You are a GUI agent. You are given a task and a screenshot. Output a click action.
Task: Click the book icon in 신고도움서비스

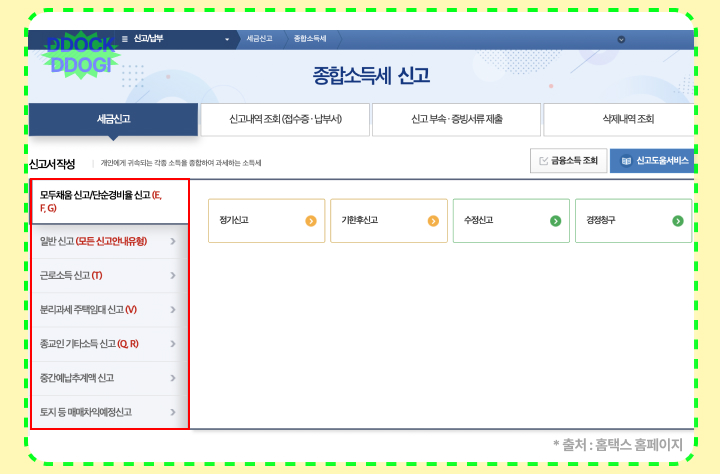(x=626, y=161)
